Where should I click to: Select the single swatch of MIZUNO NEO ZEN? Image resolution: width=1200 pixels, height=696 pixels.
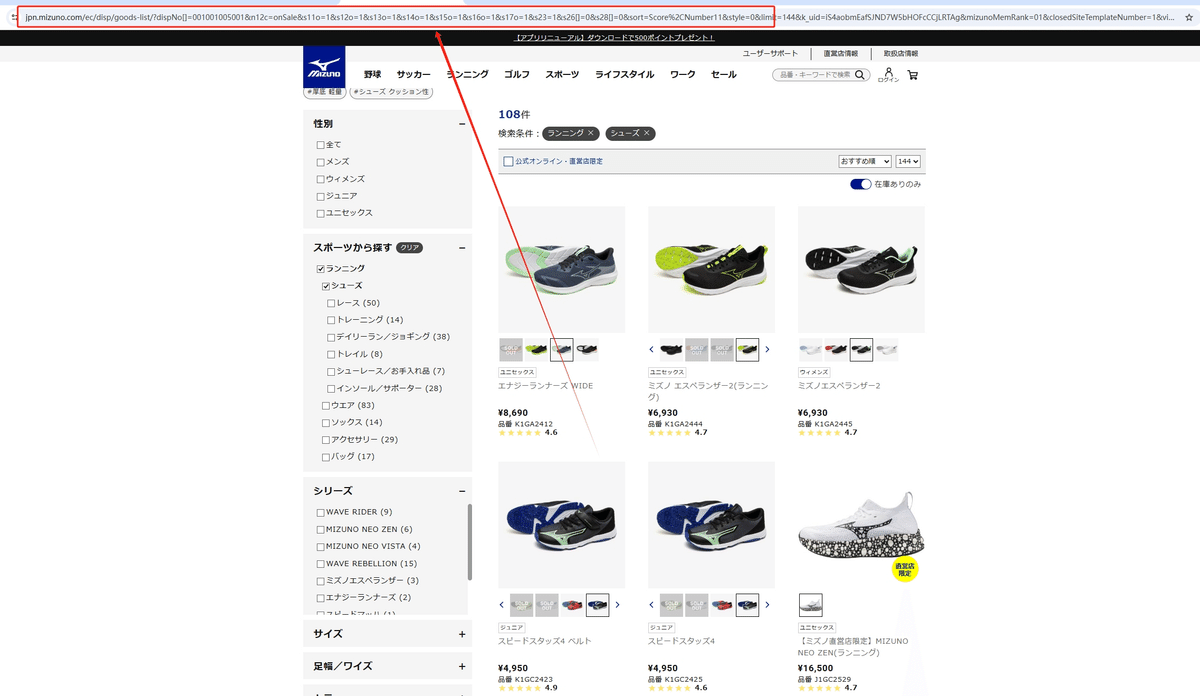(810, 604)
